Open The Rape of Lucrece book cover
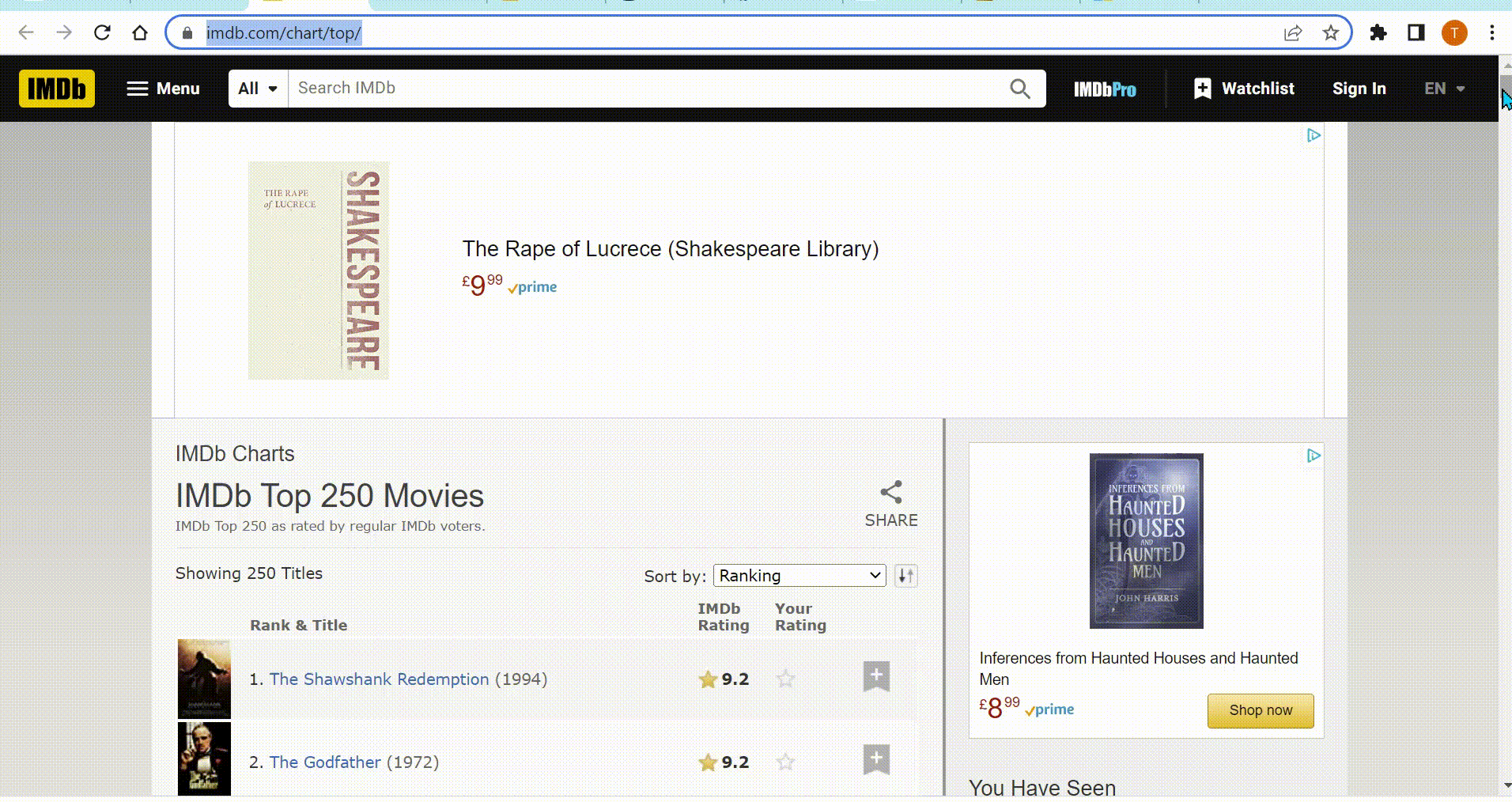Screen dimensions: 1512x802 pos(319,270)
